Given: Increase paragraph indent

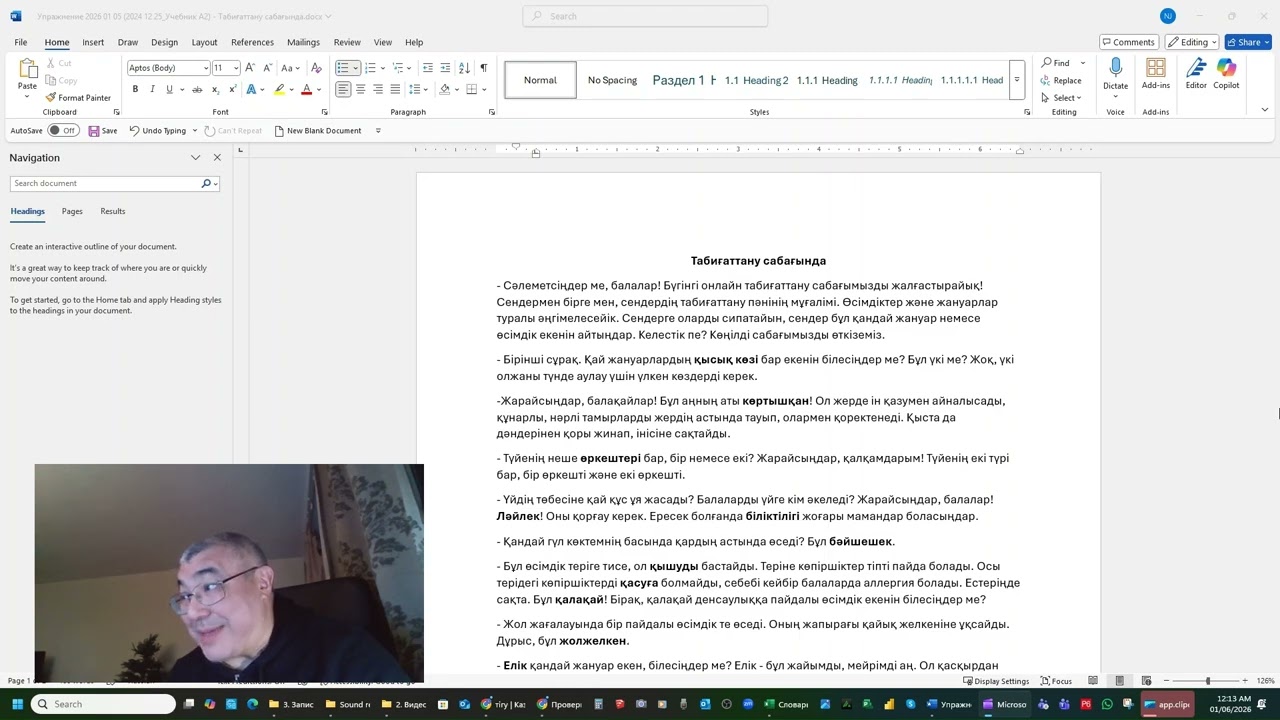Looking at the screenshot, I should click(445, 68).
